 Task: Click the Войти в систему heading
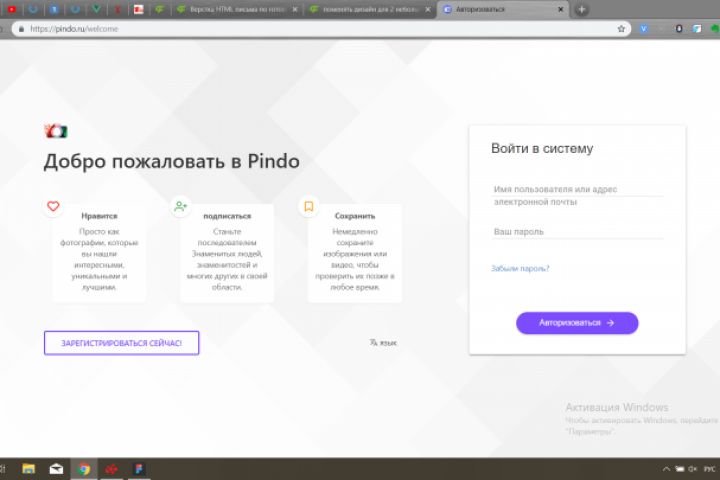tap(542, 148)
